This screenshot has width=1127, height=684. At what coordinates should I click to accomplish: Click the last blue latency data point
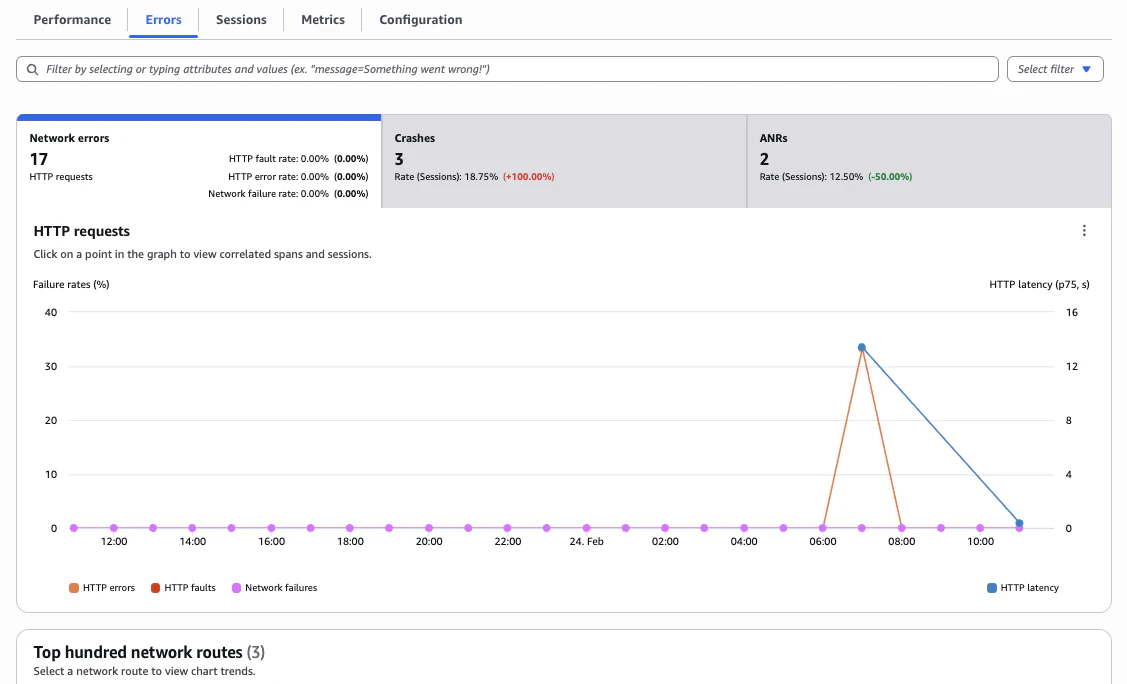pyautogui.click(x=1019, y=523)
